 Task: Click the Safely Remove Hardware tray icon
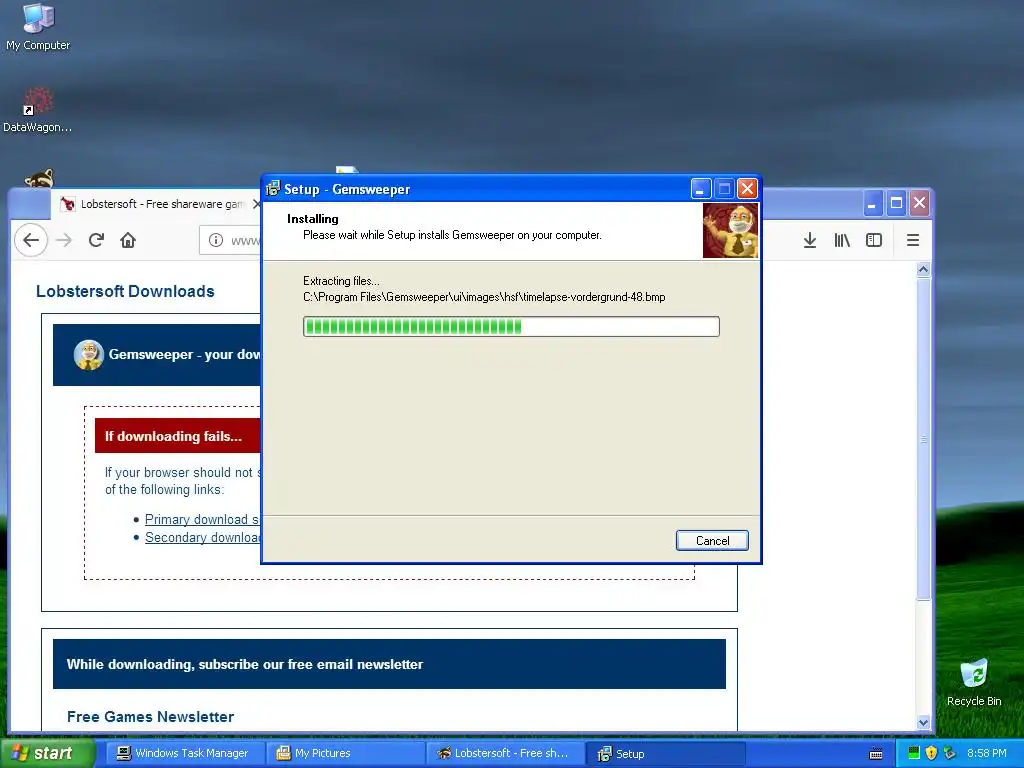[x=950, y=753]
